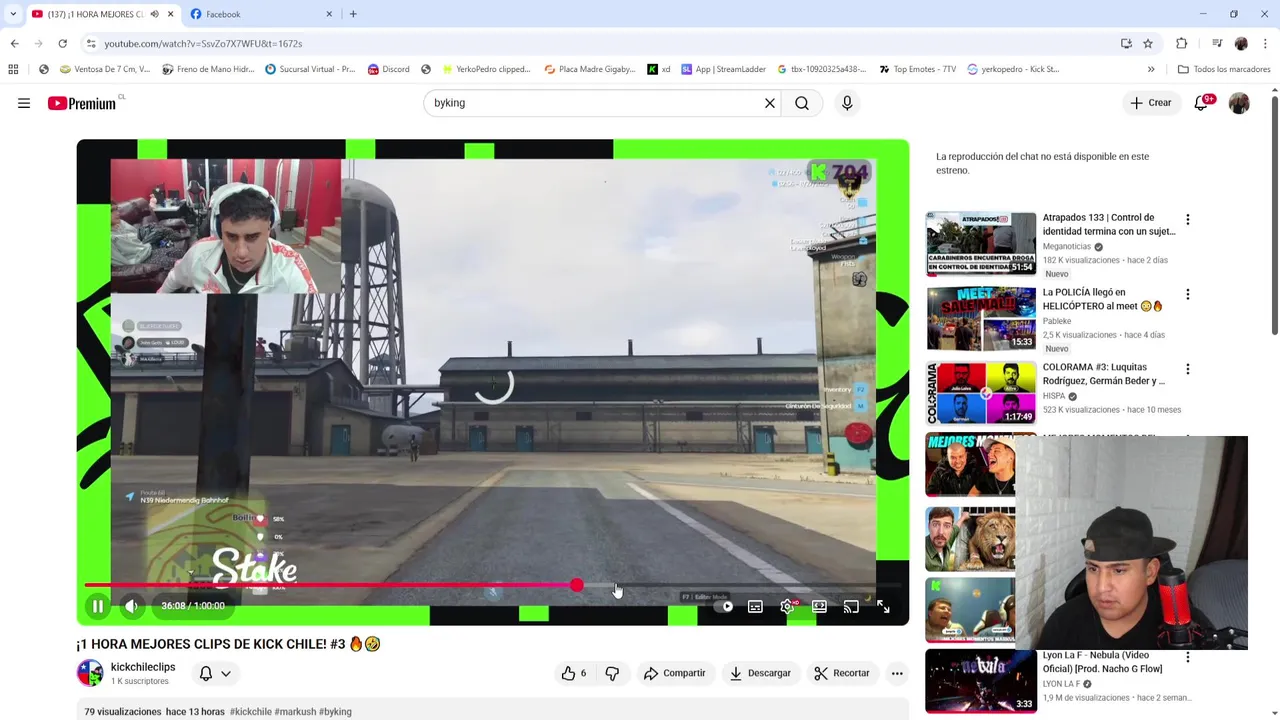Cast video to a TV
1280x720 pixels.
(x=851, y=606)
